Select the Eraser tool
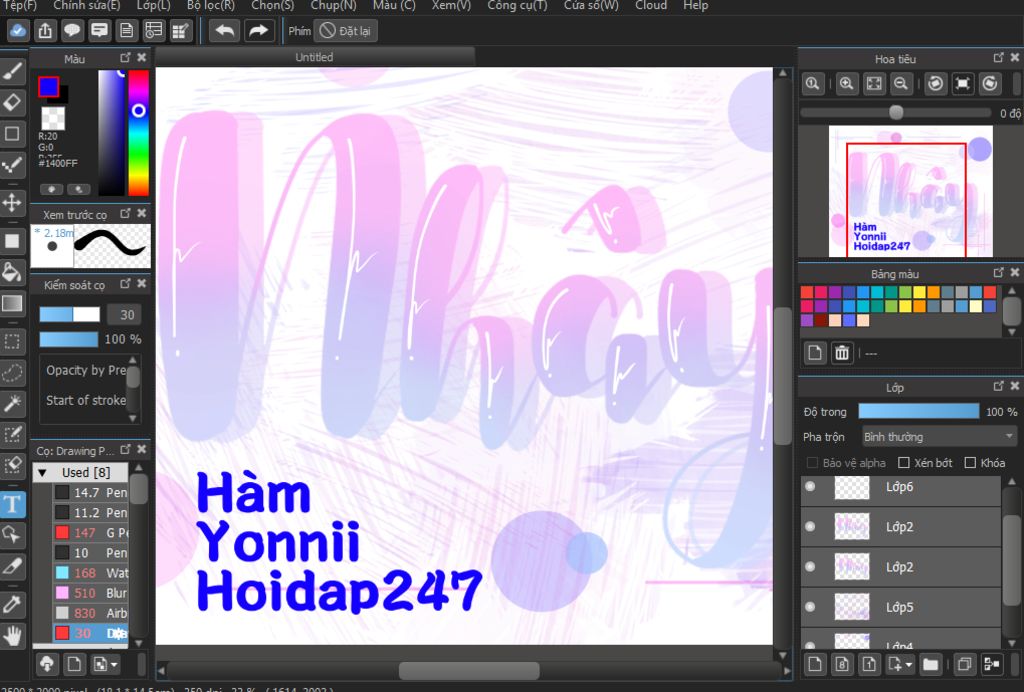The width and height of the screenshot is (1024, 692). (12, 102)
